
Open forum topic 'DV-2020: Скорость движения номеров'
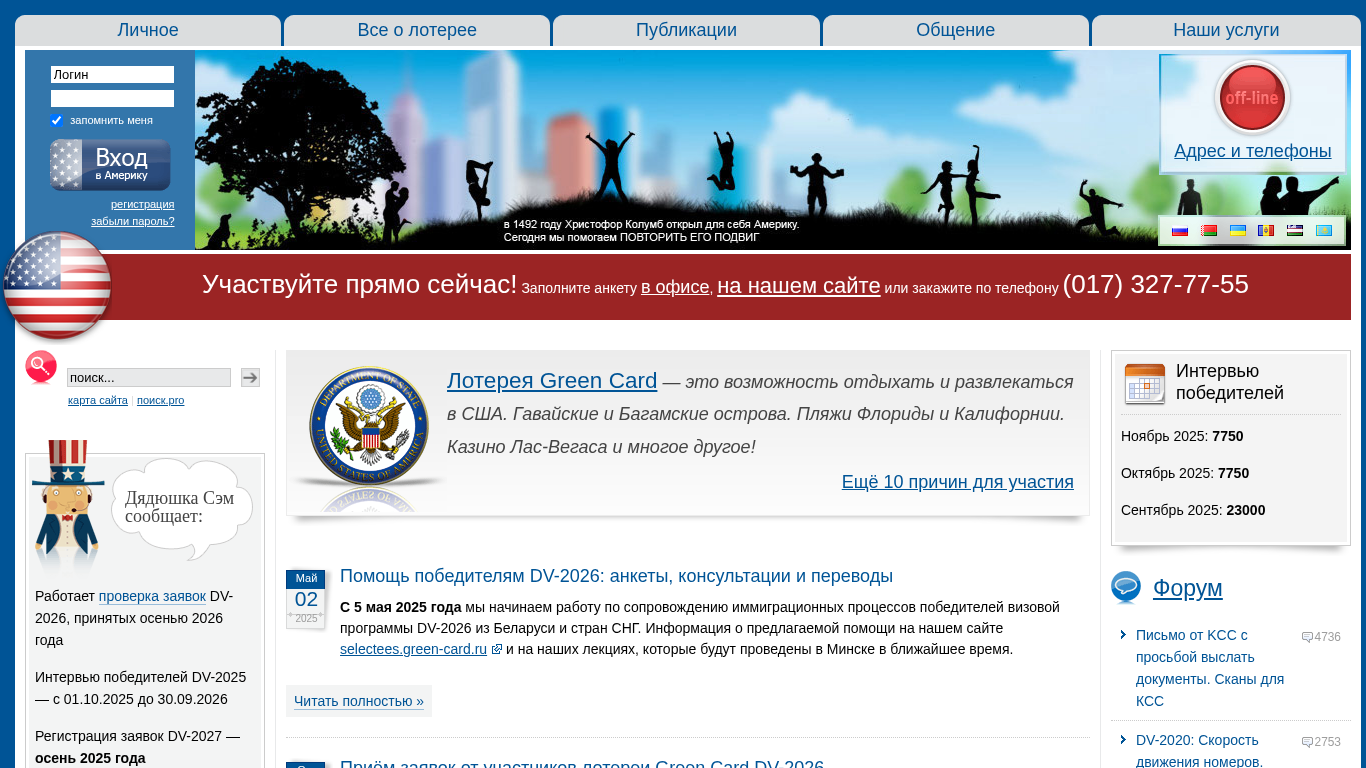1198,751
